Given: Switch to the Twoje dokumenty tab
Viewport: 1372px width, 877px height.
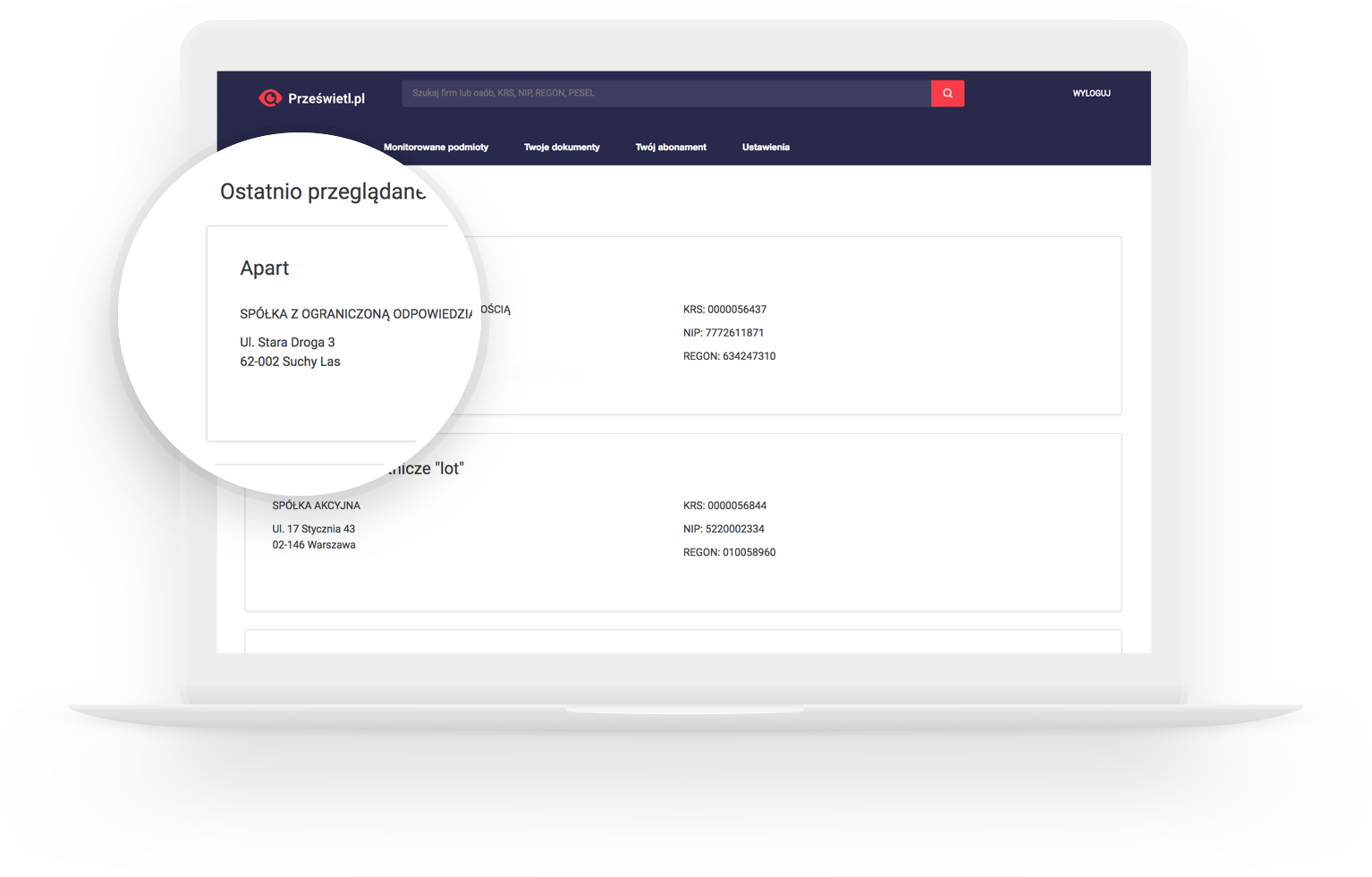Looking at the screenshot, I should pos(562,147).
